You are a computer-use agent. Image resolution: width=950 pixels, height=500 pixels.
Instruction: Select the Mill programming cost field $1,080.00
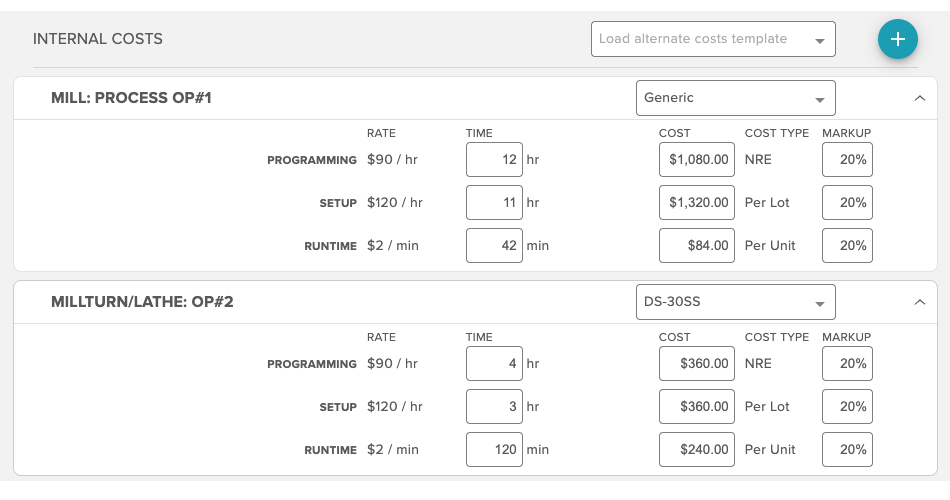click(x=697, y=160)
